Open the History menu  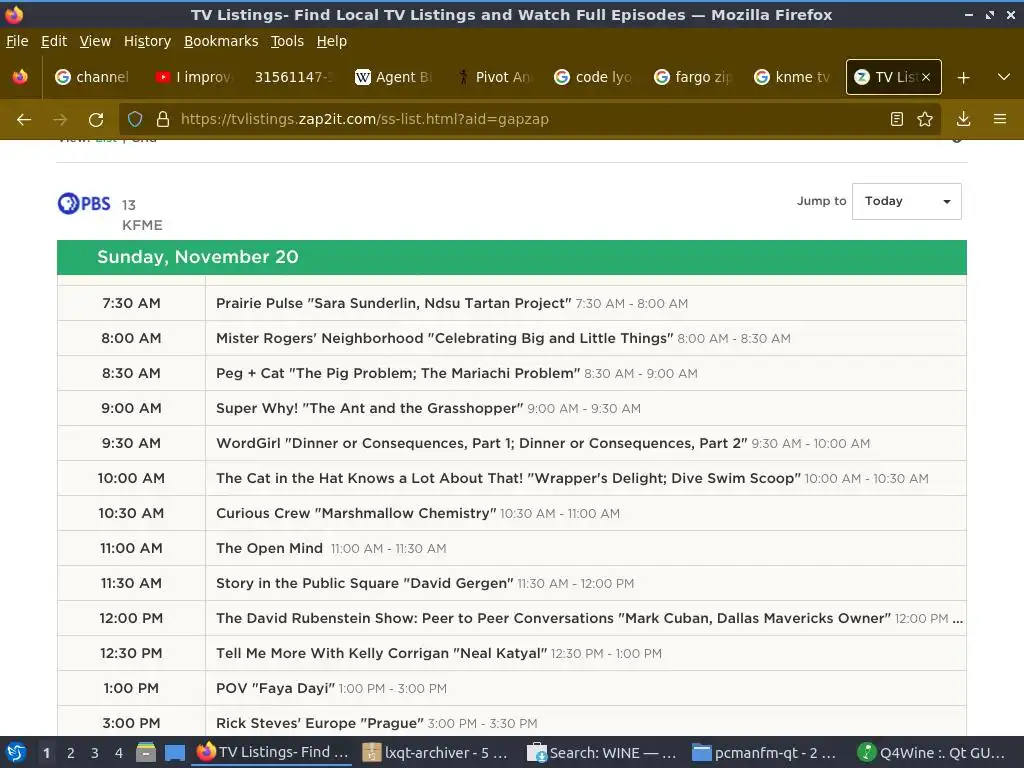click(x=148, y=41)
